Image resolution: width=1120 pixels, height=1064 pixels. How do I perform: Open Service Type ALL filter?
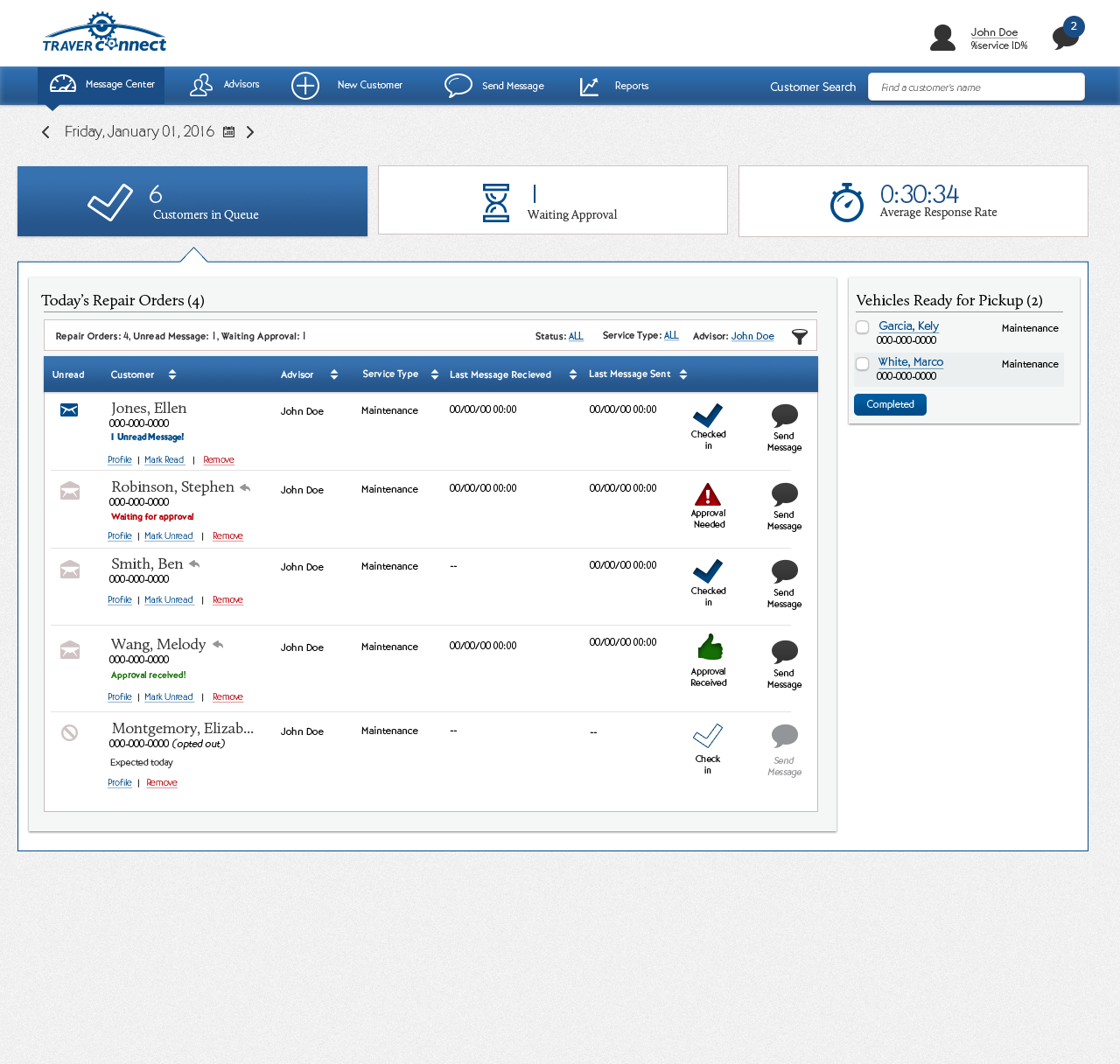(x=671, y=336)
